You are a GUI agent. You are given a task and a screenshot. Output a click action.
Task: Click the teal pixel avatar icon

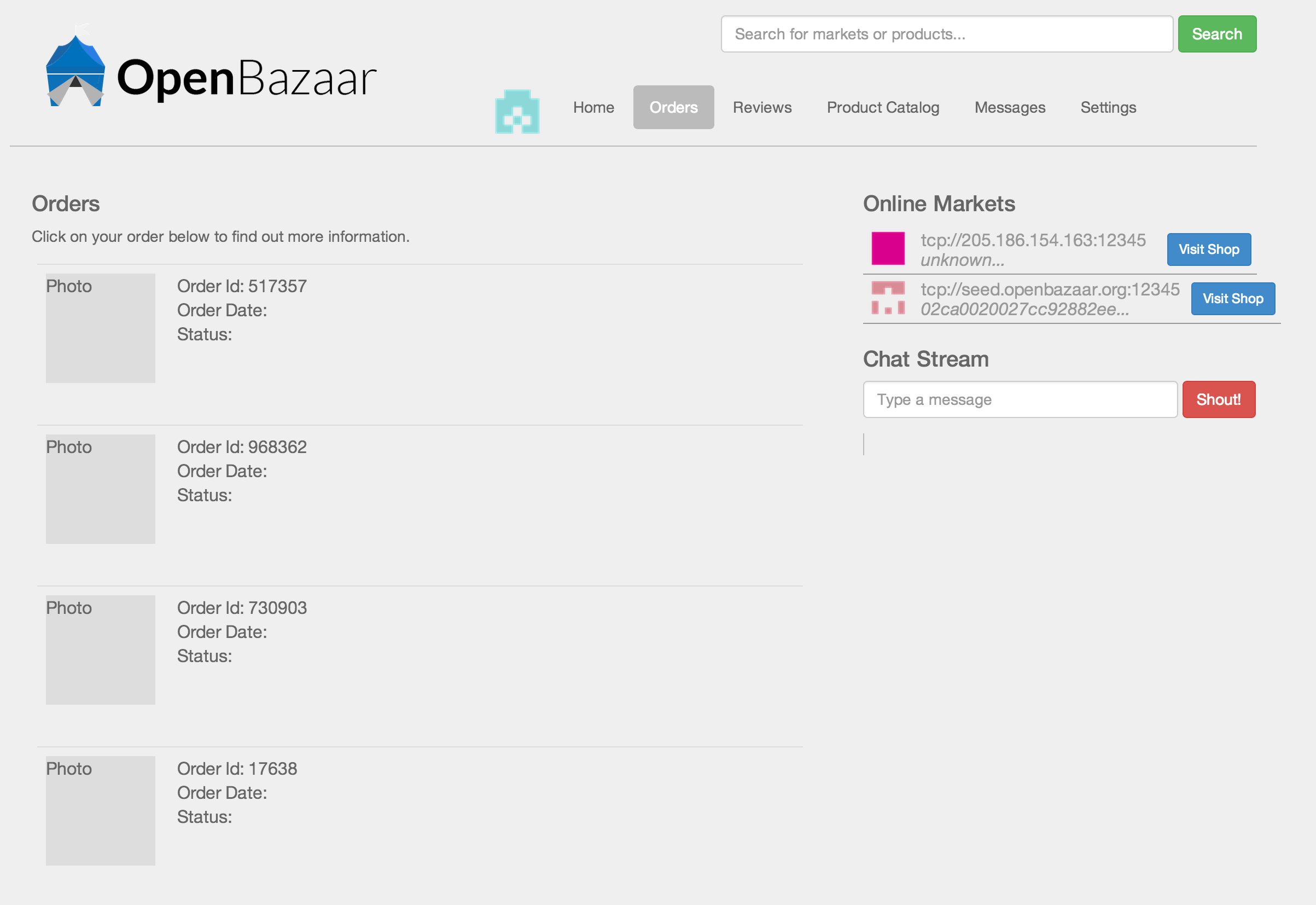pyautogui.click(x=517, y=112)
